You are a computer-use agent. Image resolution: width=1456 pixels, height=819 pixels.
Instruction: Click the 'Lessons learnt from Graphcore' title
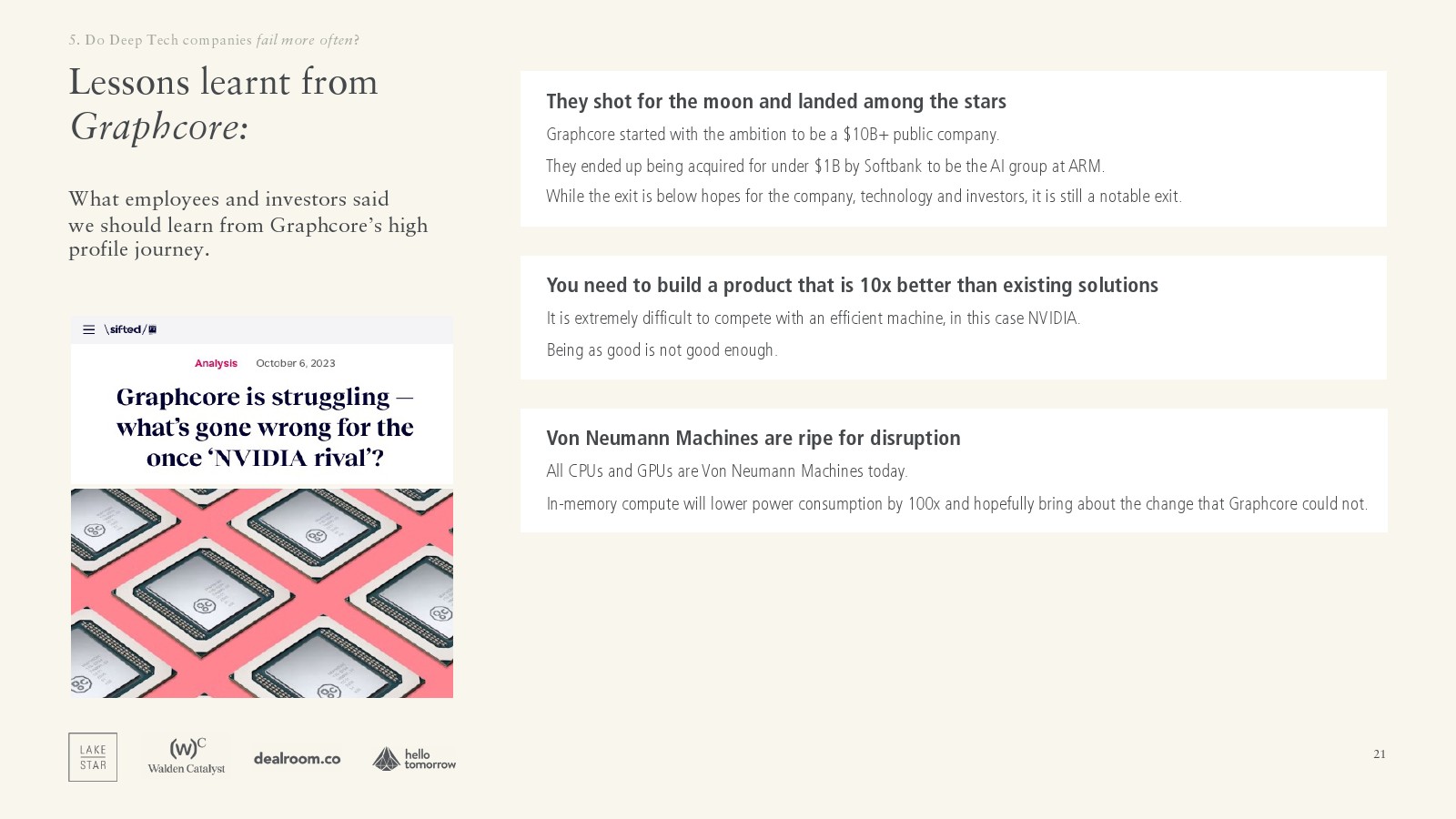coord(223,104)
